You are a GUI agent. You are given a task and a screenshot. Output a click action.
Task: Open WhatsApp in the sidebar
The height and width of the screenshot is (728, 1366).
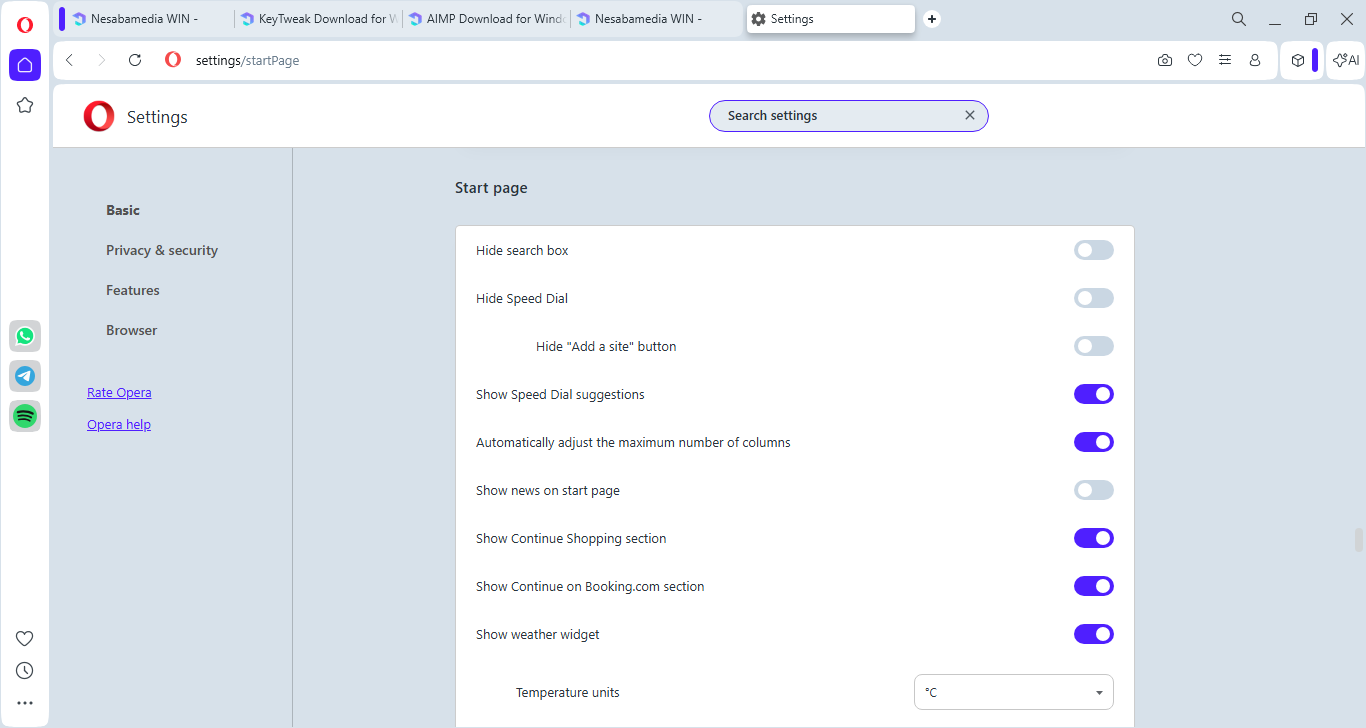[x=25, y=336]
